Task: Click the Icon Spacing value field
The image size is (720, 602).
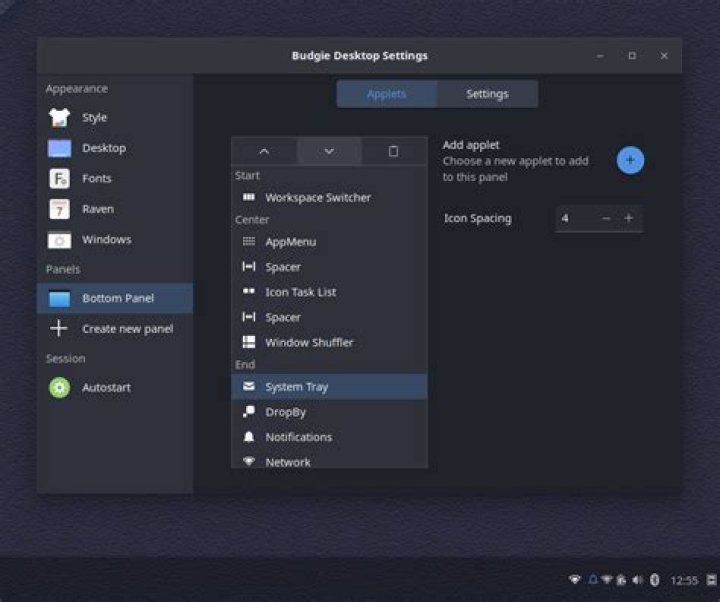Action: click(x=576, y=218)
